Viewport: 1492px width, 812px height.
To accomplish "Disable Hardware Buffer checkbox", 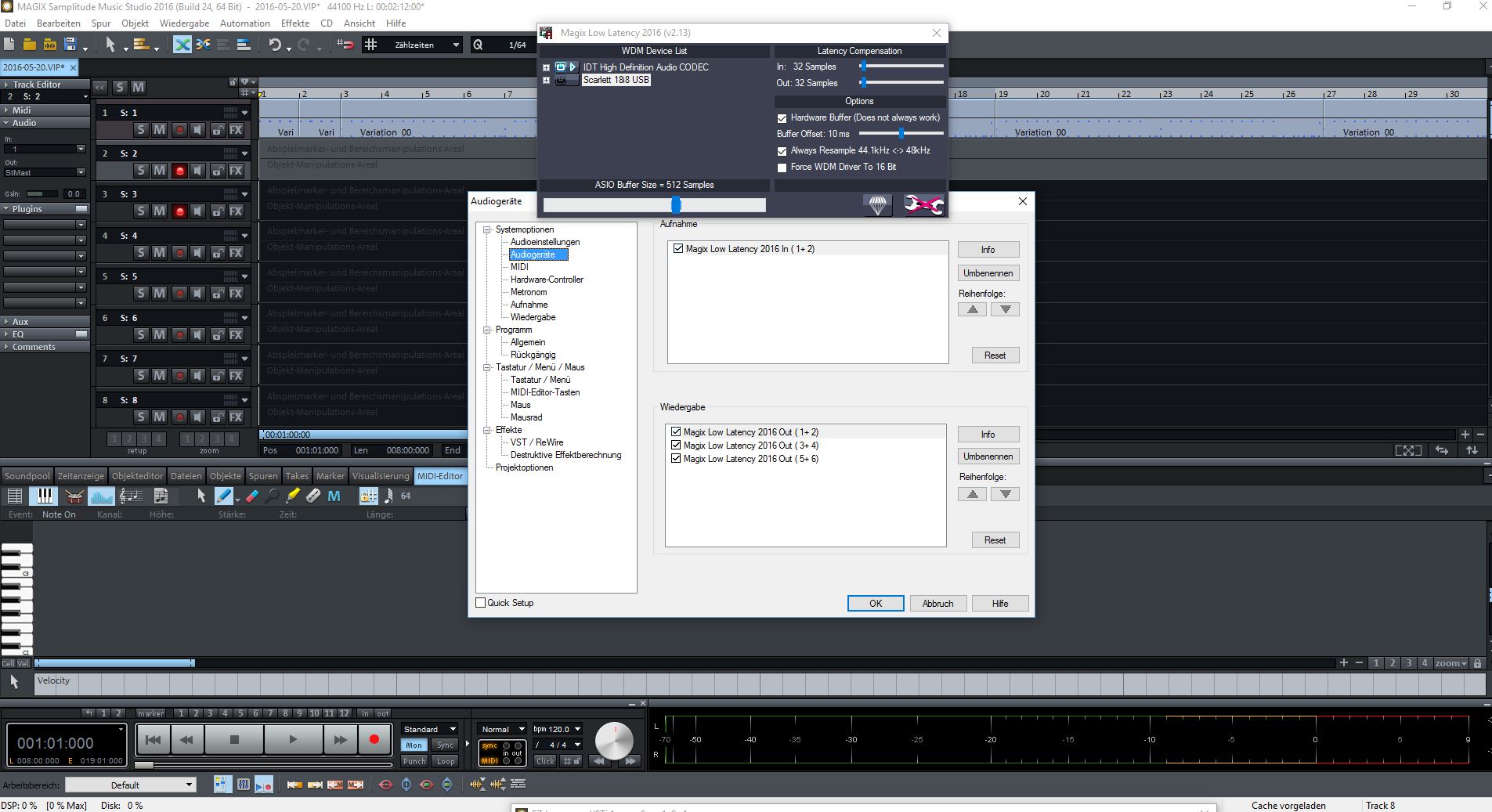I will coord(782,118).
